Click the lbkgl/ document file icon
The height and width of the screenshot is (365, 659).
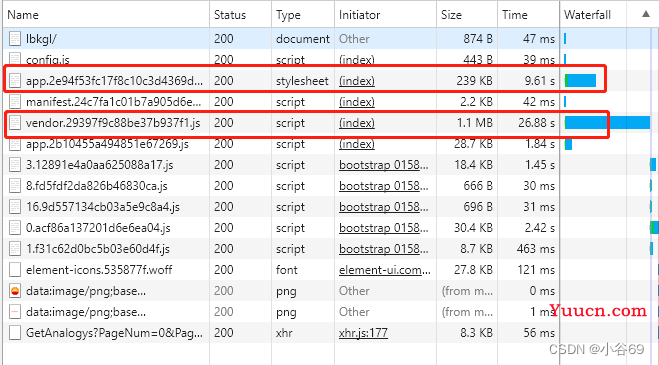(x=15, y=39)
